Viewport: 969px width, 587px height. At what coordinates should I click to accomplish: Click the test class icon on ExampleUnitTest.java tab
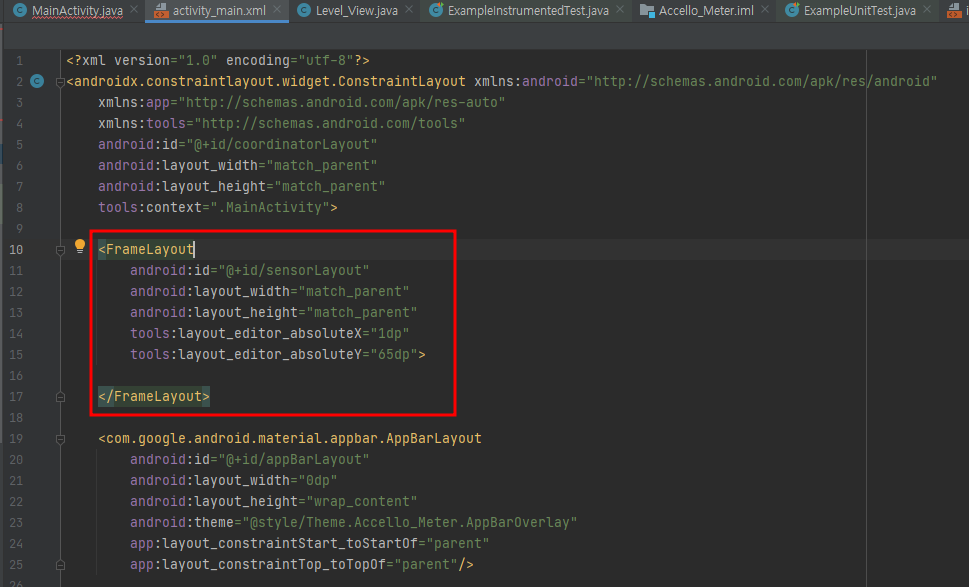[x=792, y=10]
